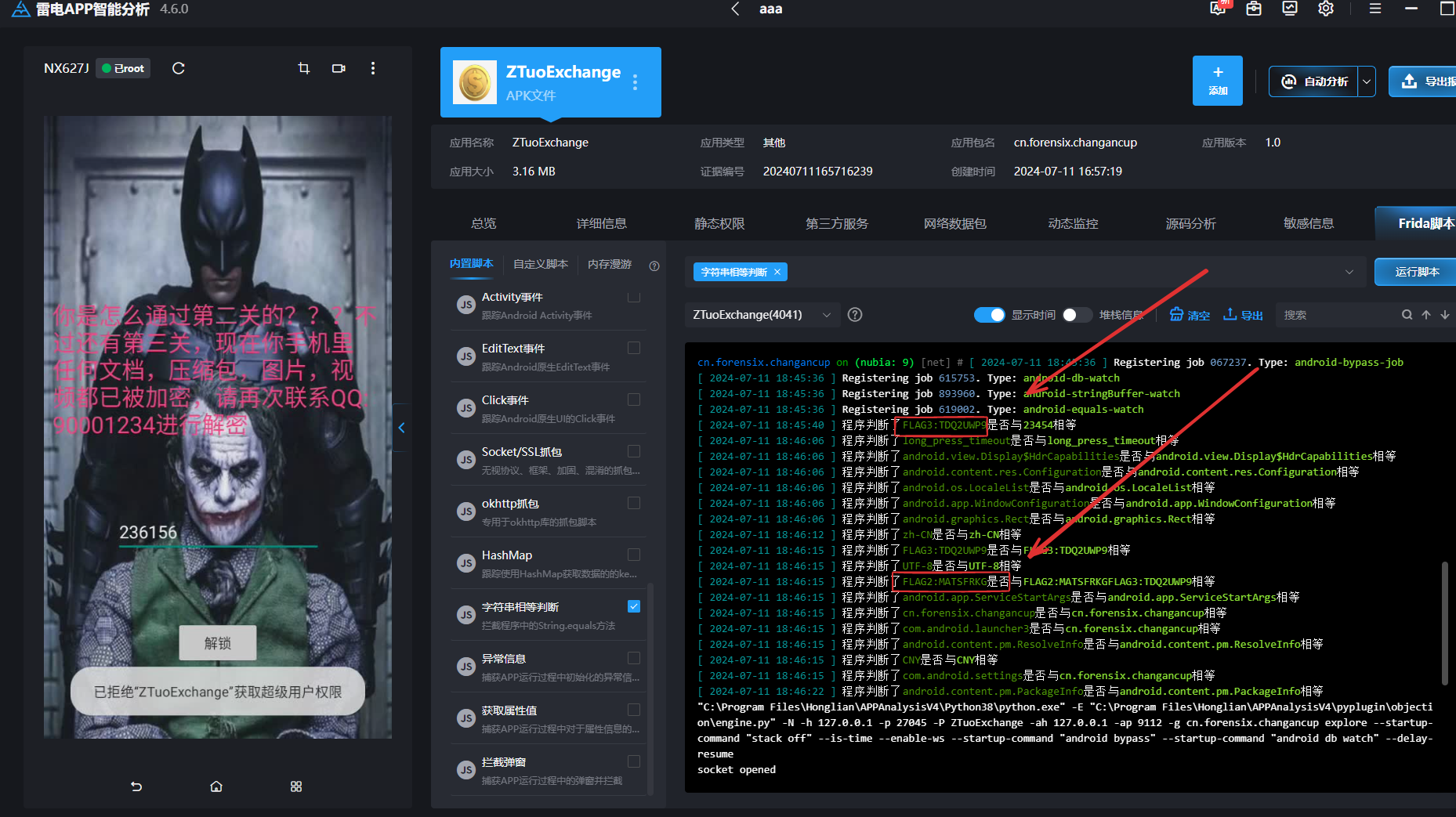The image size is (1456, 817).
Task: Enable the Socket/SSL抓包 script checkbox
Action: 634,451
